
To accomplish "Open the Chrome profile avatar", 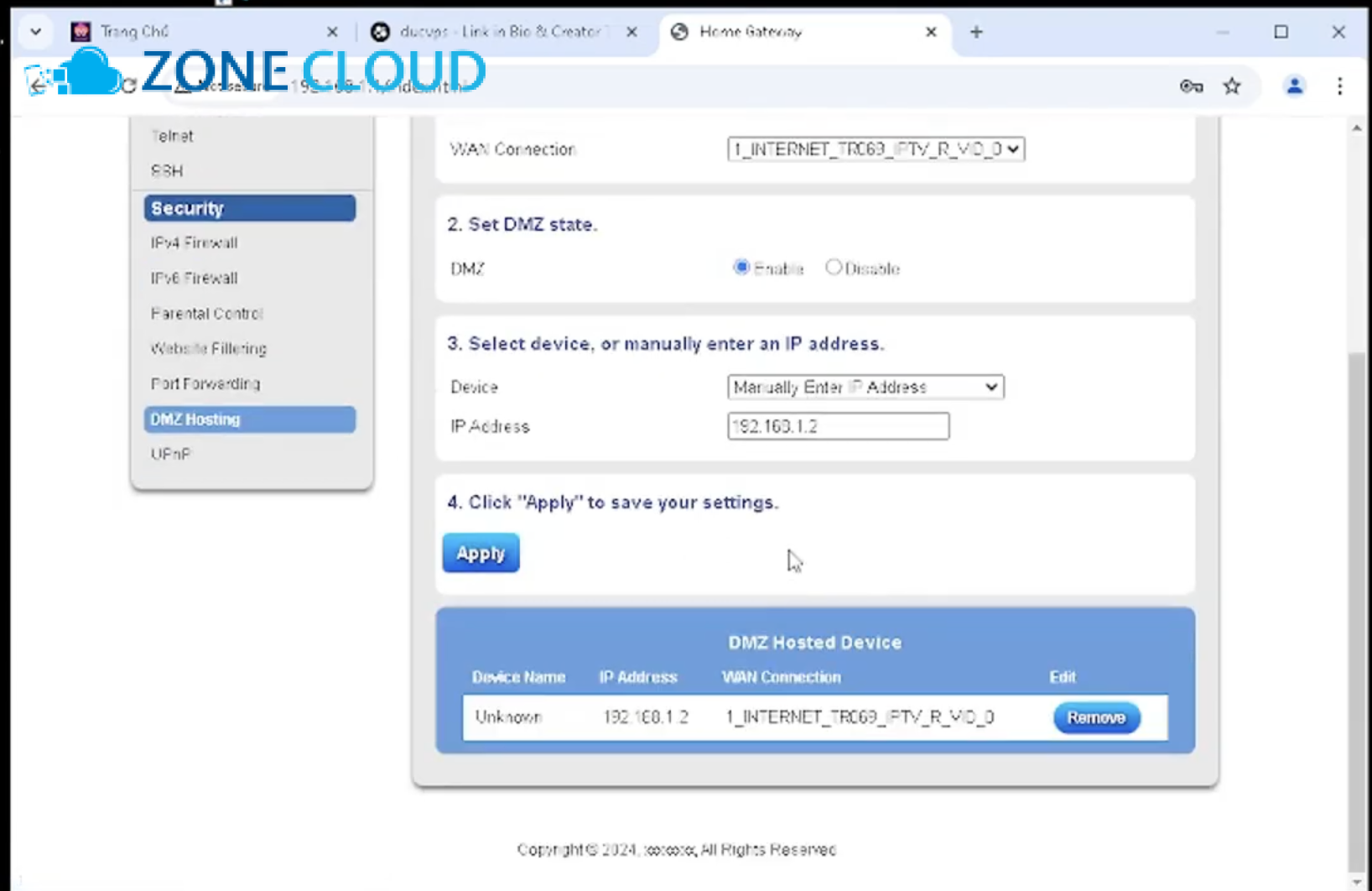I will pyautogui.click(x=1295, y=86).
